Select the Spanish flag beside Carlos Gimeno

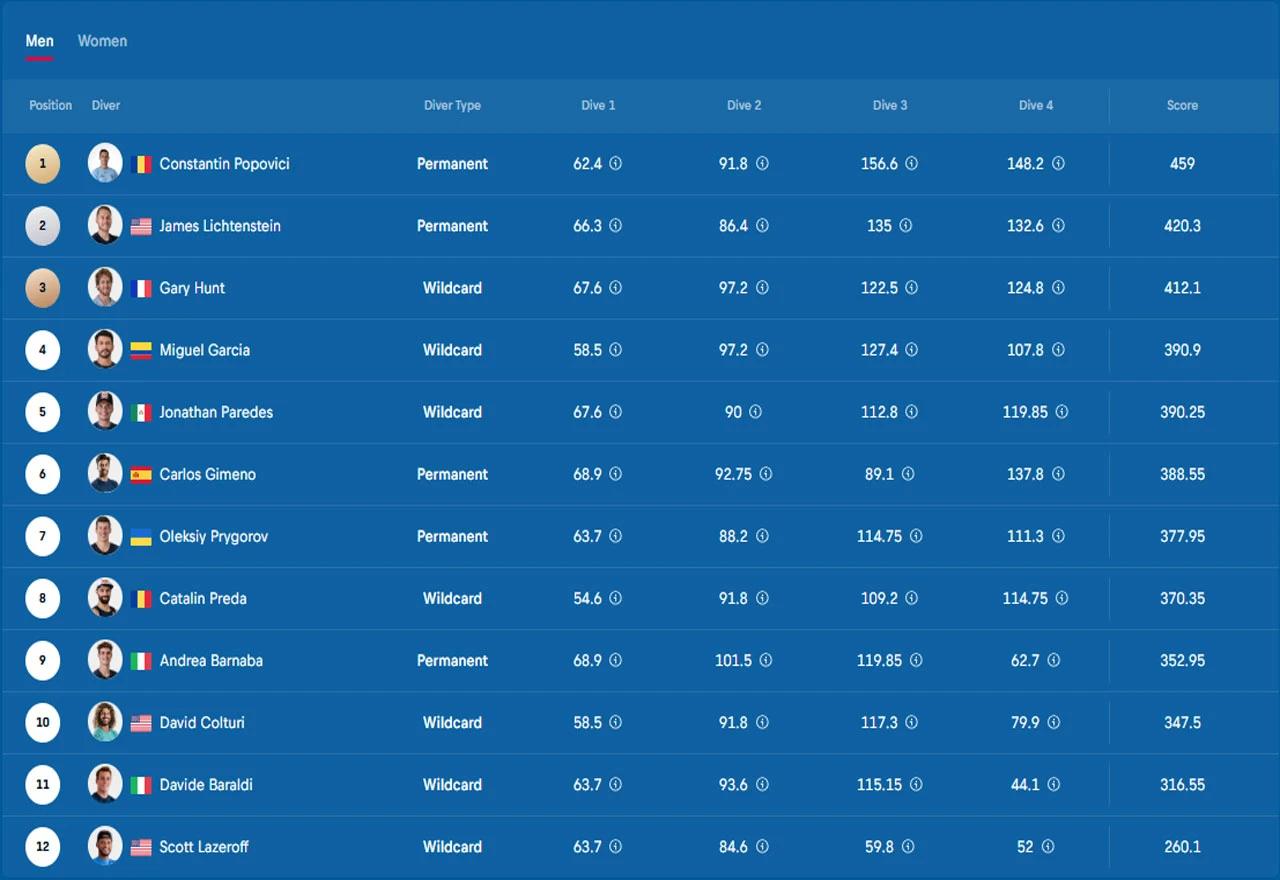tap(141, 474)
